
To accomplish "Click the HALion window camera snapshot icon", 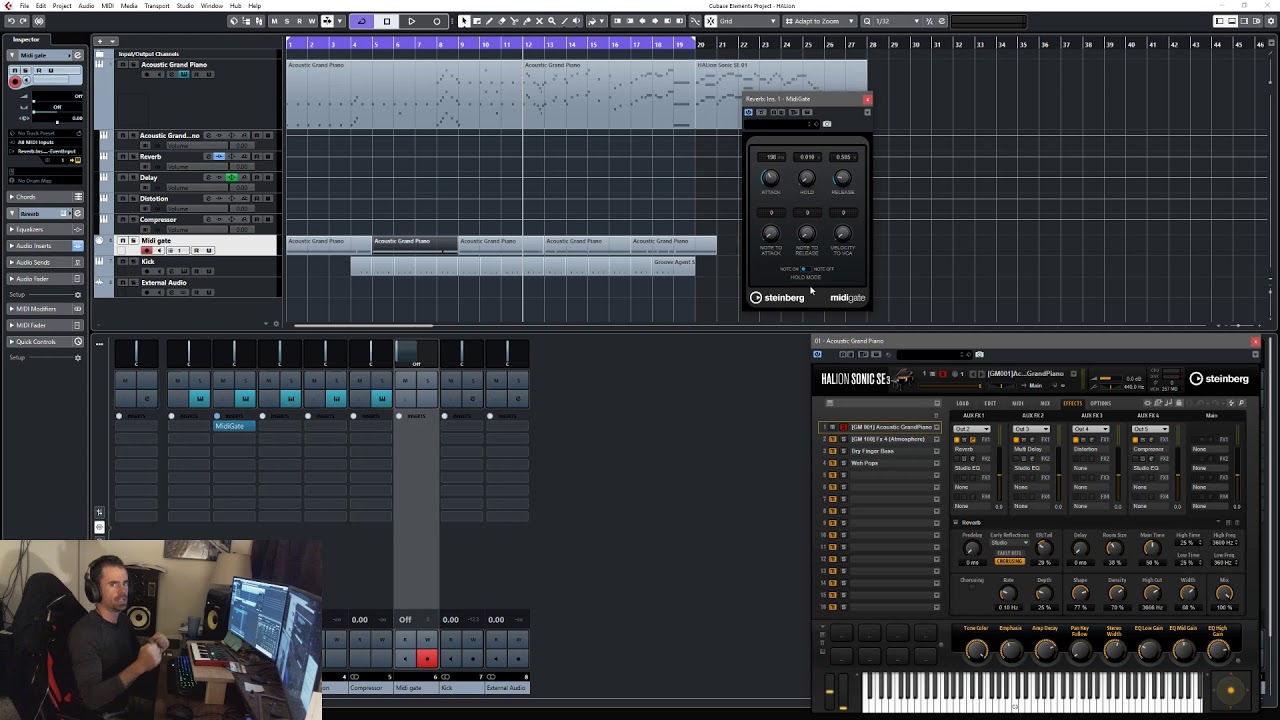I will tap(979, 354).
